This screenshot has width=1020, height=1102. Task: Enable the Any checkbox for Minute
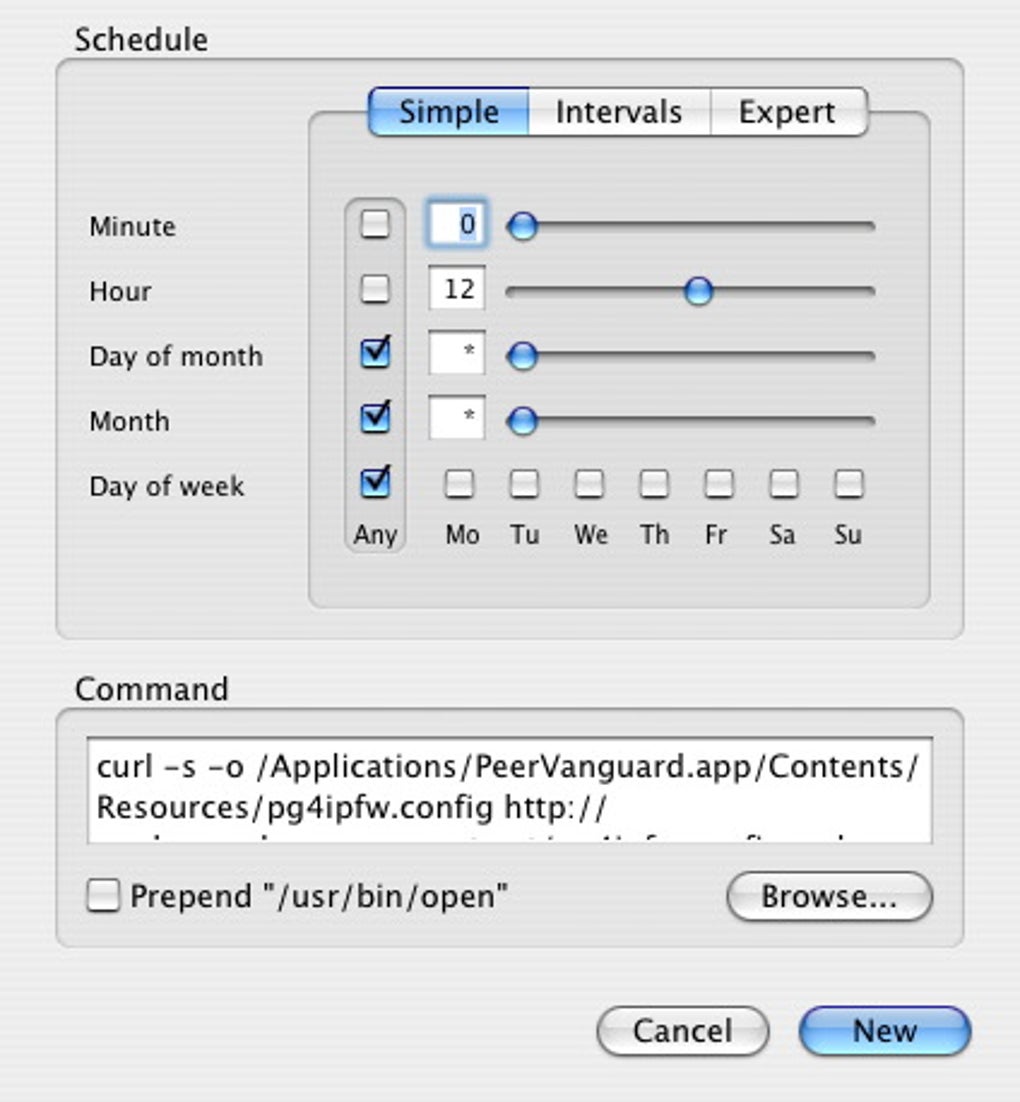(x=375, y=225)
